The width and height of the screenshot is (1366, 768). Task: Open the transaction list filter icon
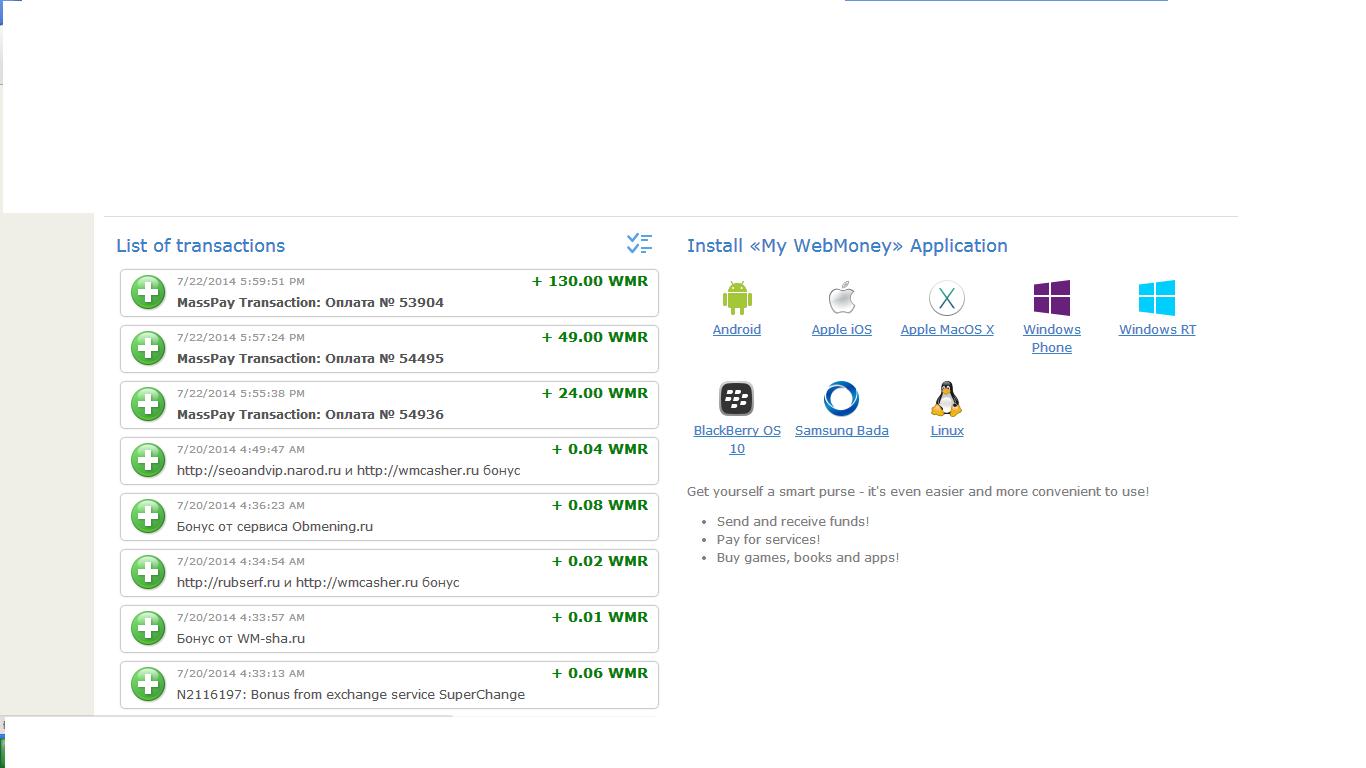coord(639,243)
